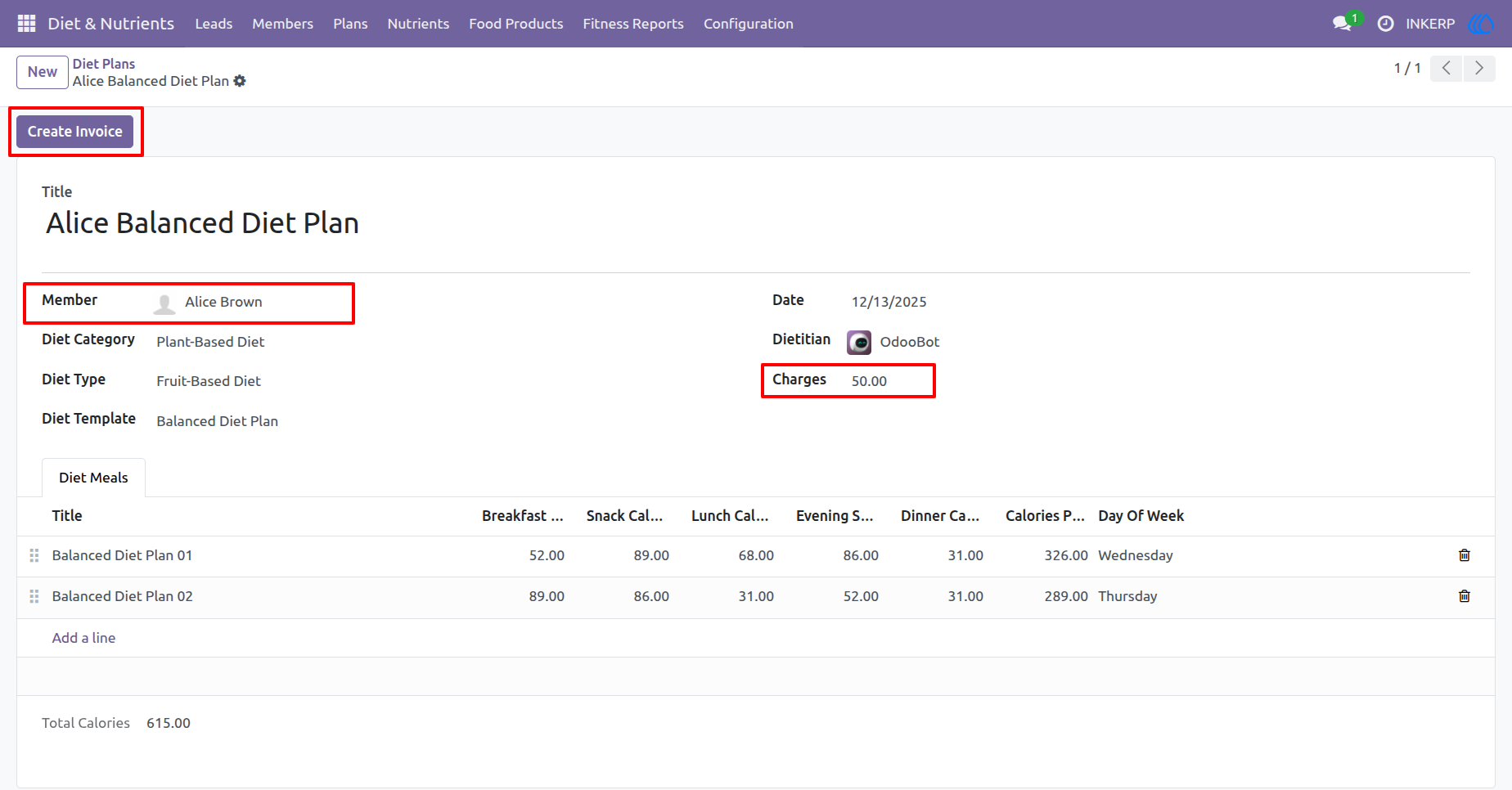Screen dimensions: 1512x790
Task: Go back to Diet Plans breadcrumb
Action: 104,64
